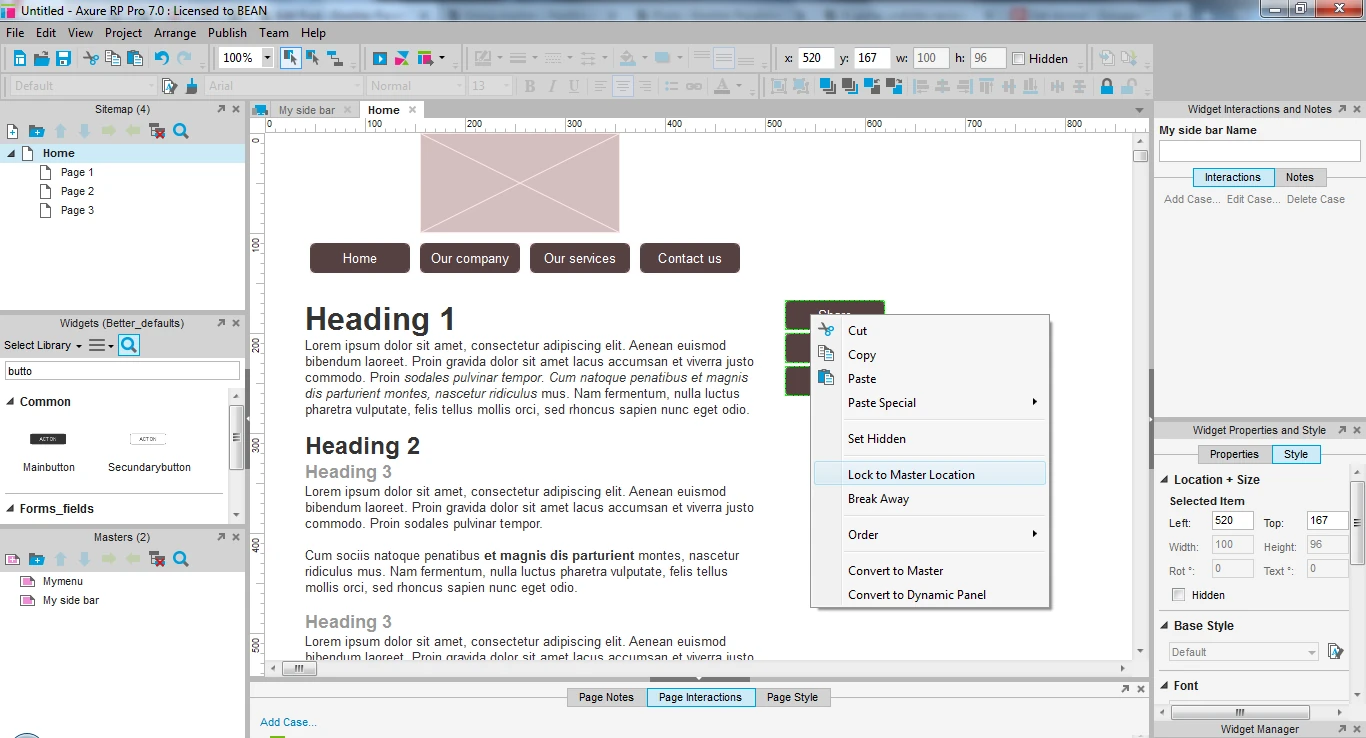Open the Page Style tab

(792, 697)
